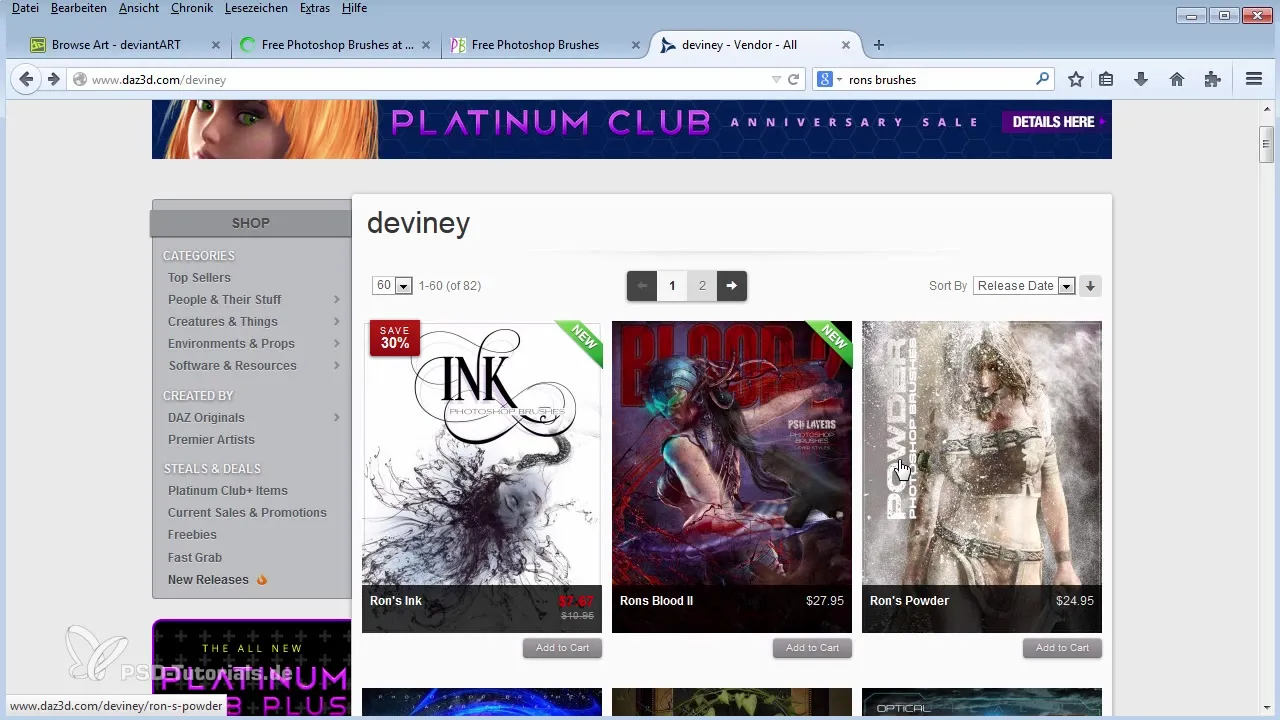This screenshot has width=1280, height=720.
Task: Open the Bearbeiten menu
Action: point(79,8)
